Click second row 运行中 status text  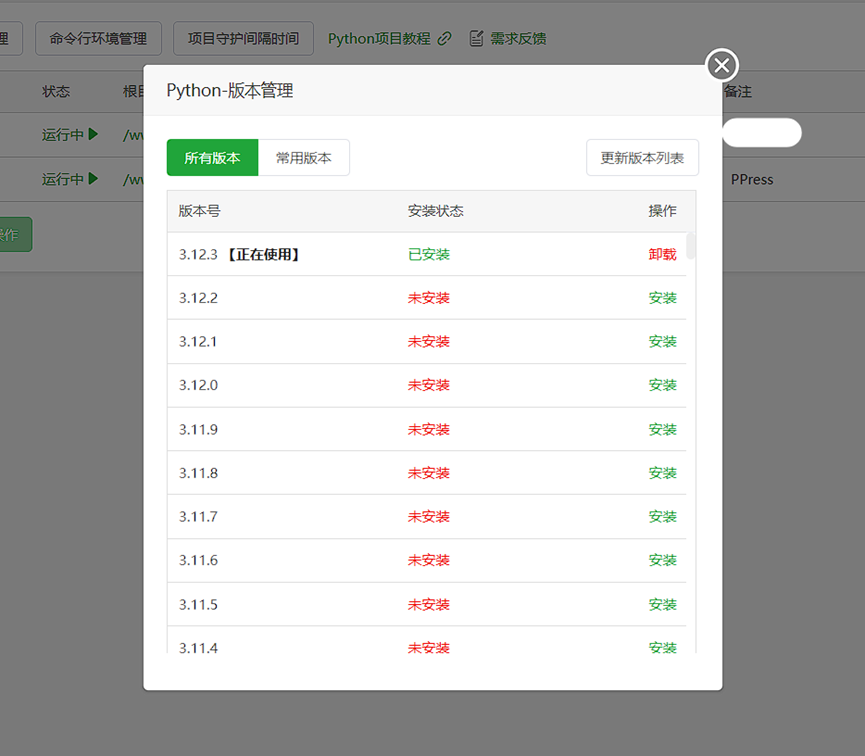coord(62,179)
